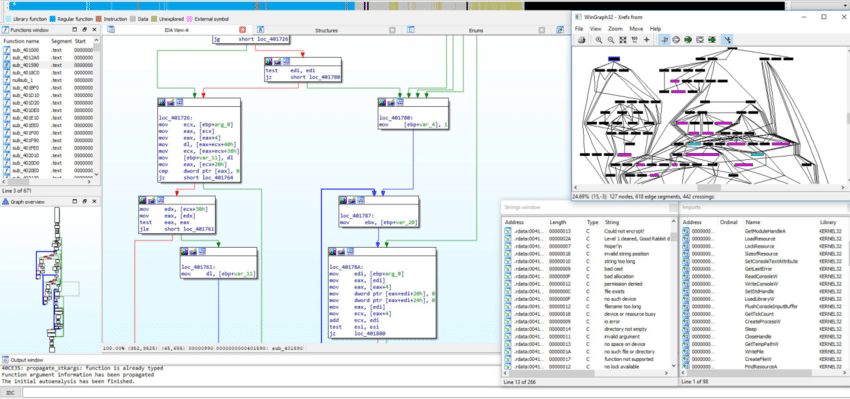Select the GetTickCount import row

pos(764,314)
